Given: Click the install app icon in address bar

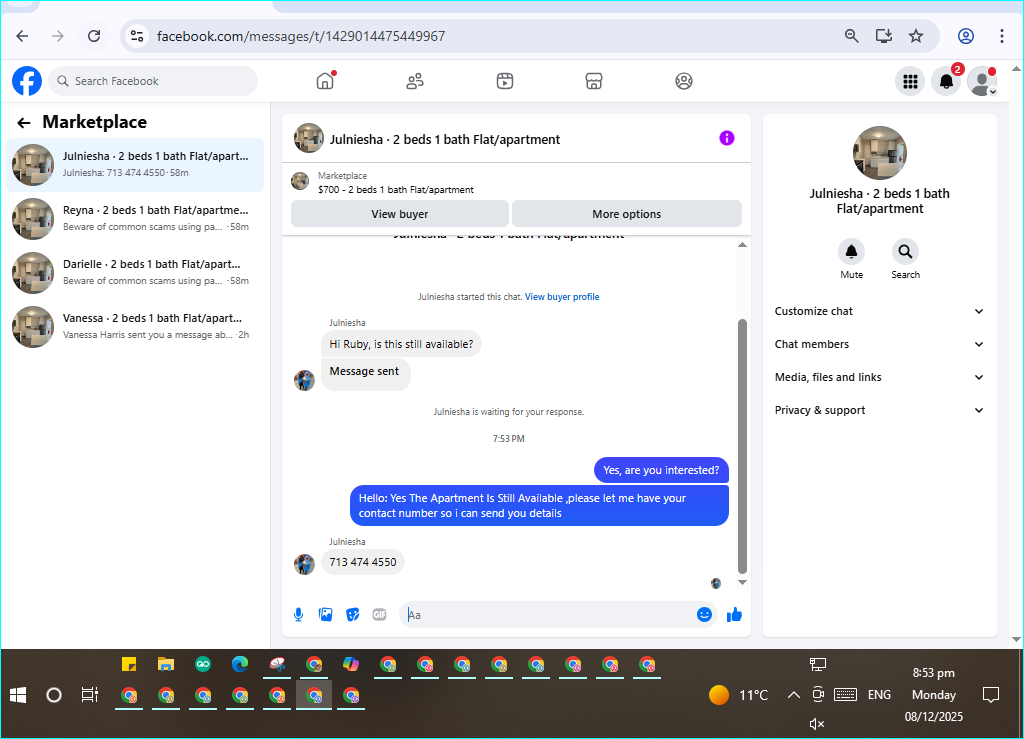Looking at the screenshot, I should coord(884,36).
